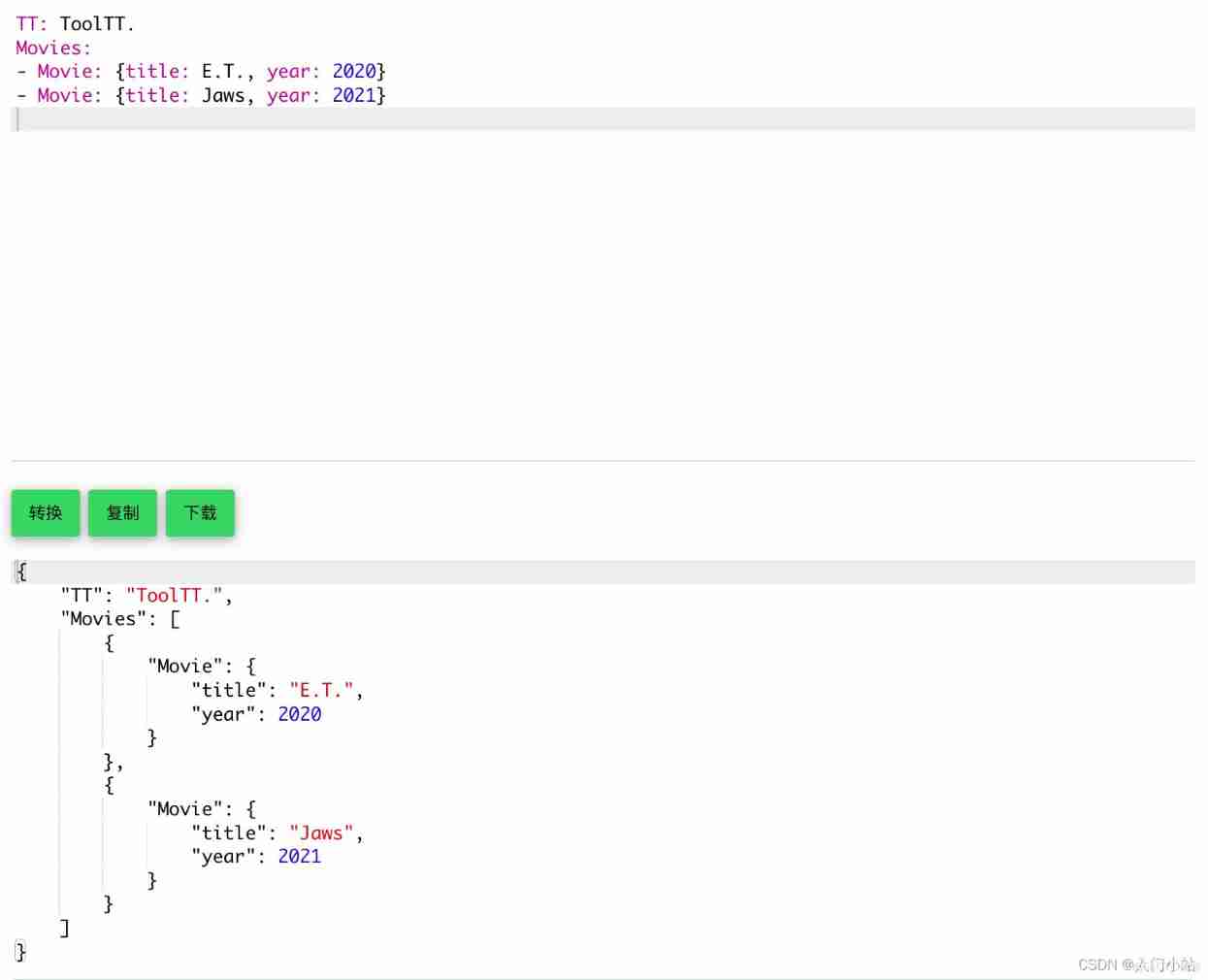Click the "Jaws" string in JSON output

(320, 833)
